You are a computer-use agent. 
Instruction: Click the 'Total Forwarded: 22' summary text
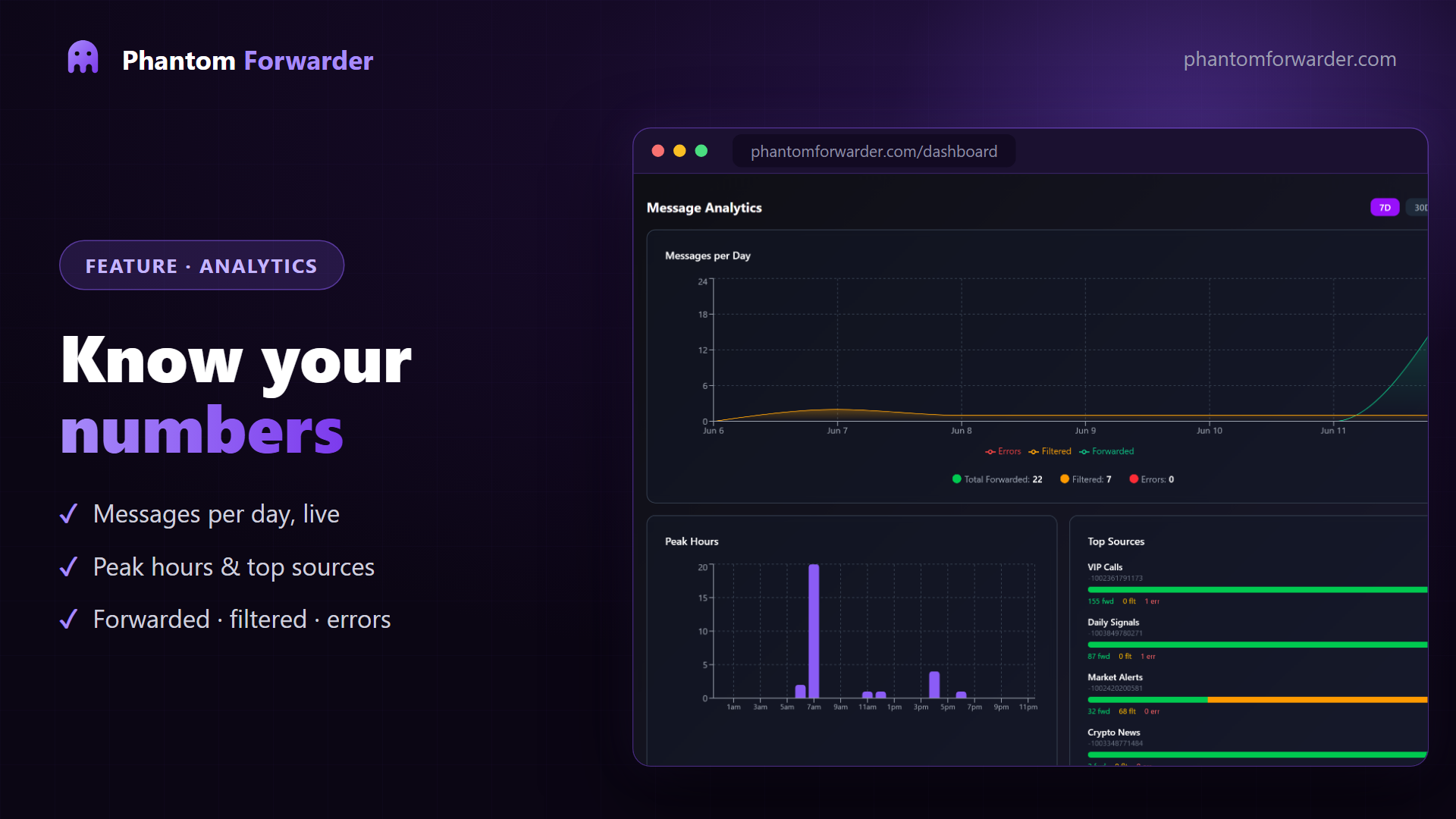[x=1003, y=479]
